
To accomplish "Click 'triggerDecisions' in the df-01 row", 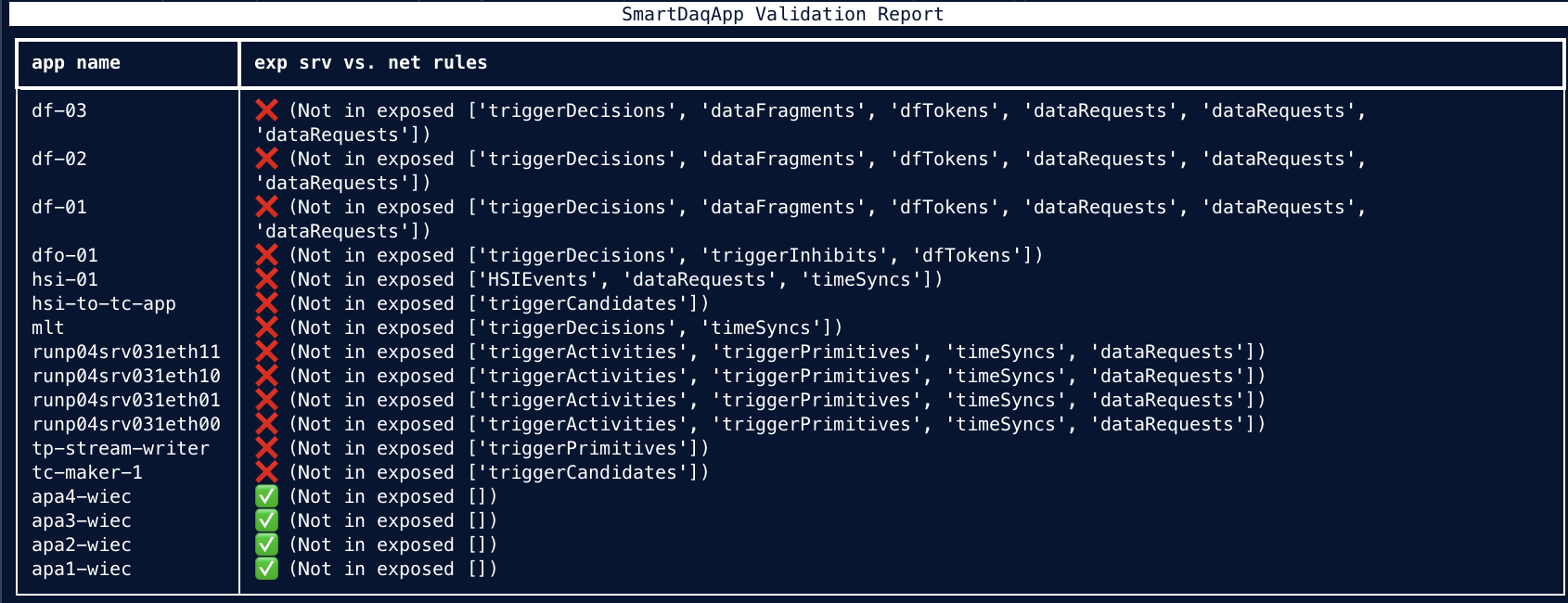I will [x=577, y=207].
